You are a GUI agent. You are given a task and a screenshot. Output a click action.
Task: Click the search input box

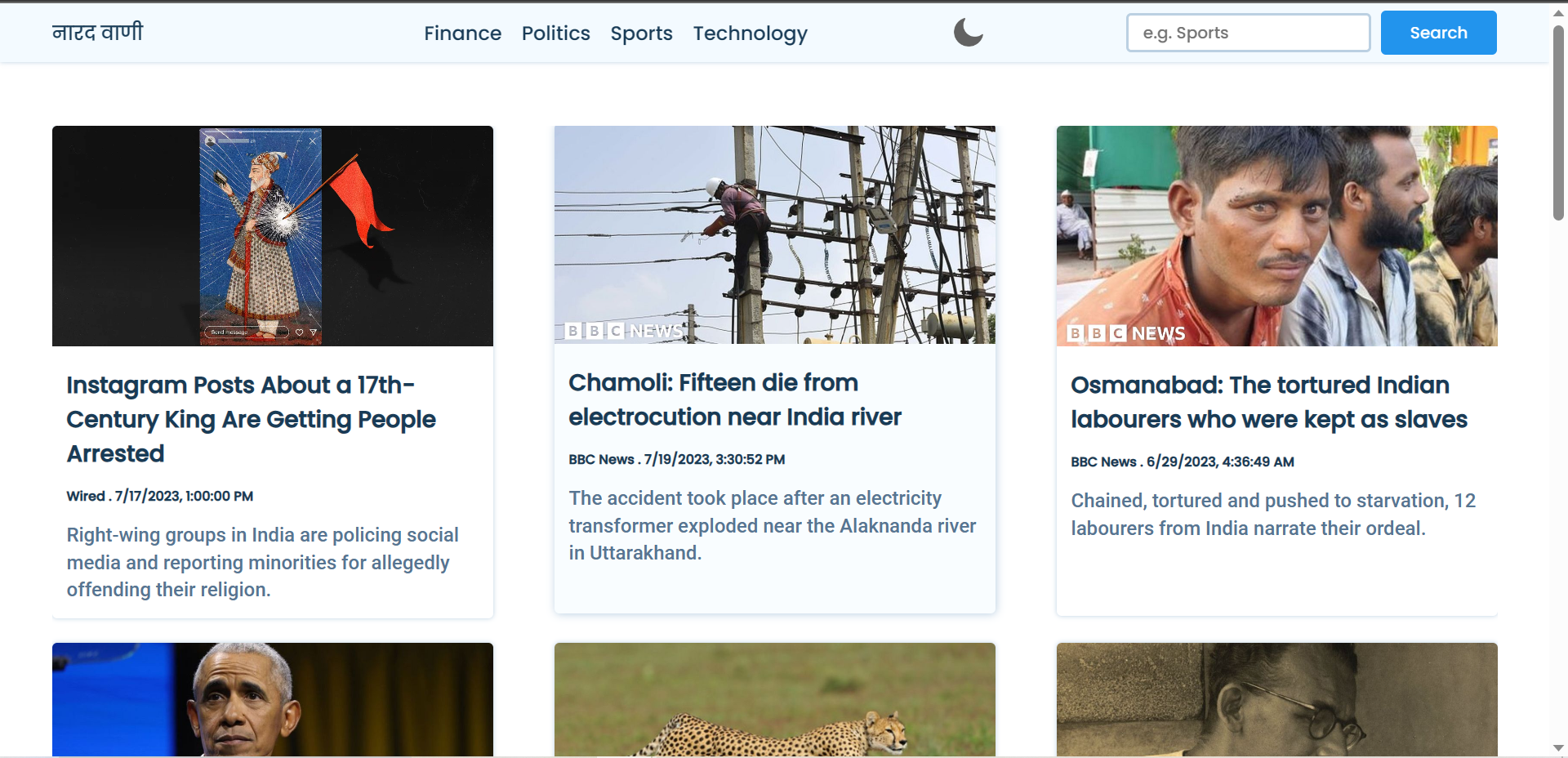click(1247, 33)
